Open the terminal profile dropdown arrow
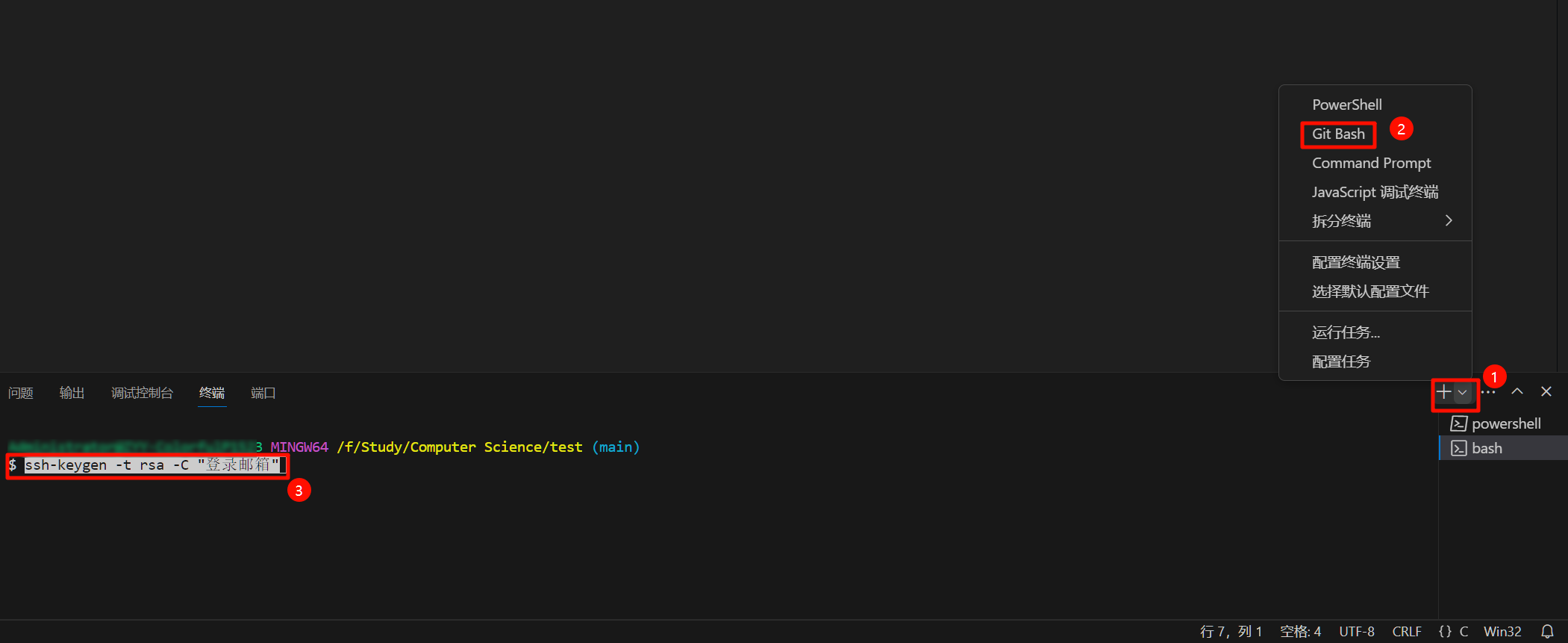The width and height of the screenshot is (1568, 643). [1463, 392]
